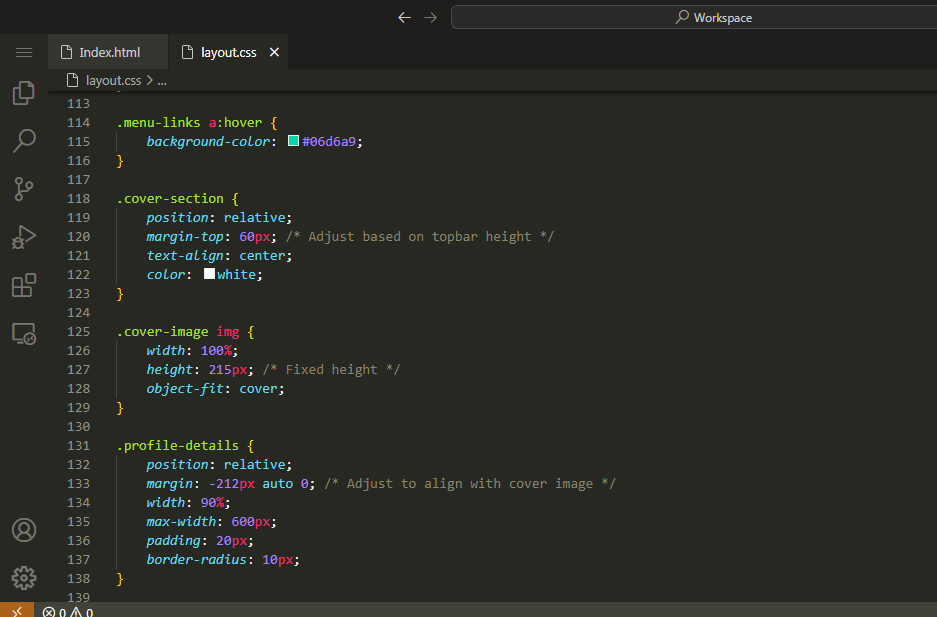Click the text-align center value
Image resolution: width=937 pixels, height=617 pixels.
tap(262, 256)
